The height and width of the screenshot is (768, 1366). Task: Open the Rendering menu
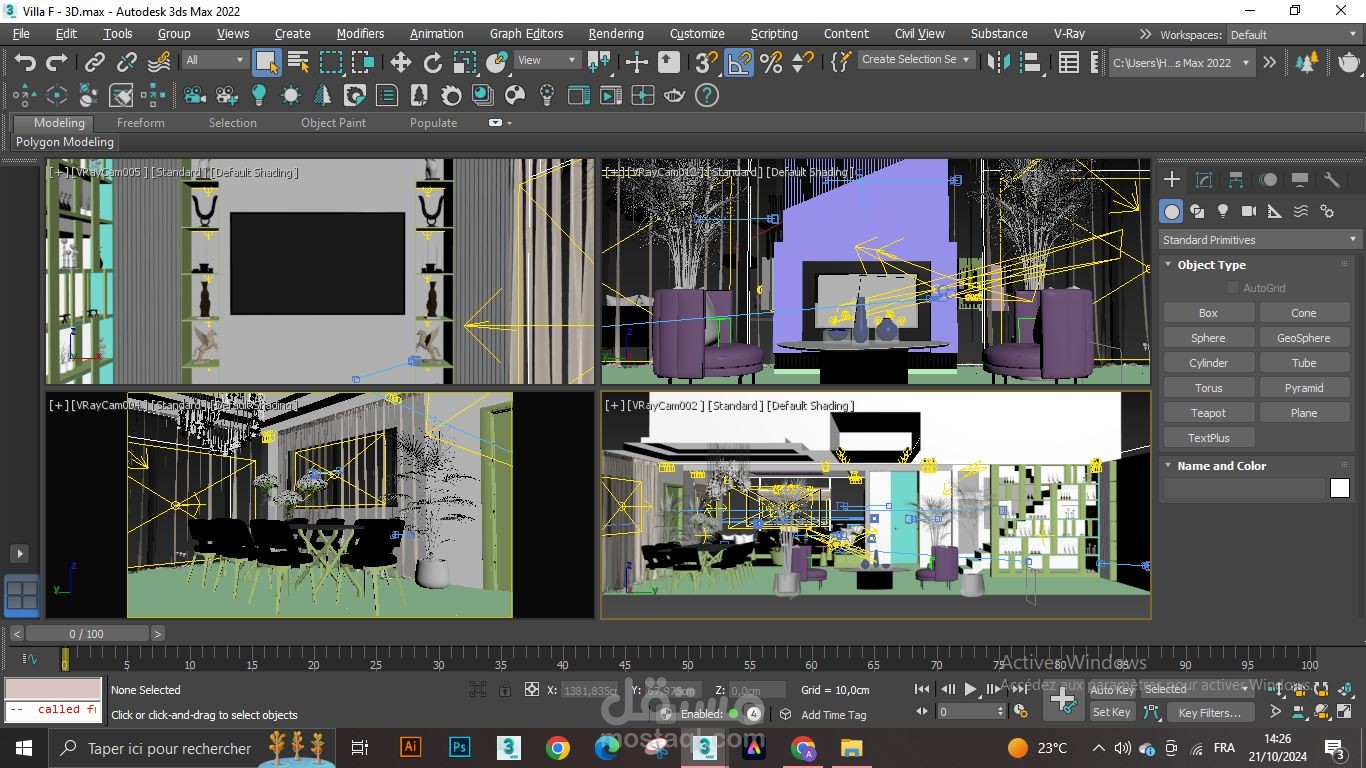pos(616,33)
